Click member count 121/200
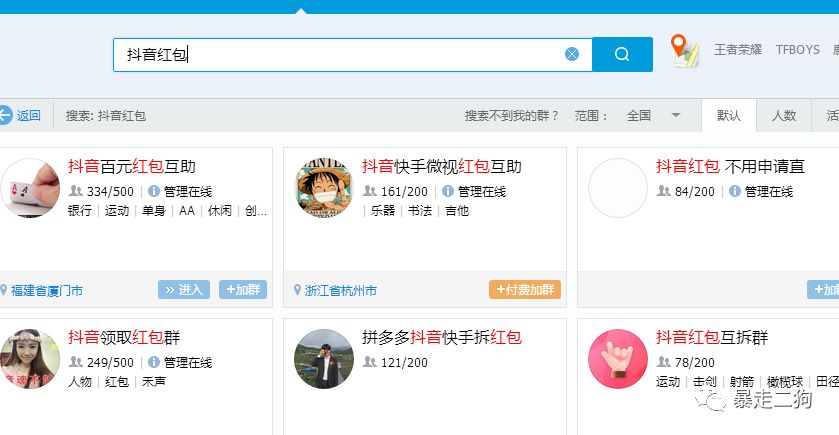839x435 pixels. click(405, 363)
